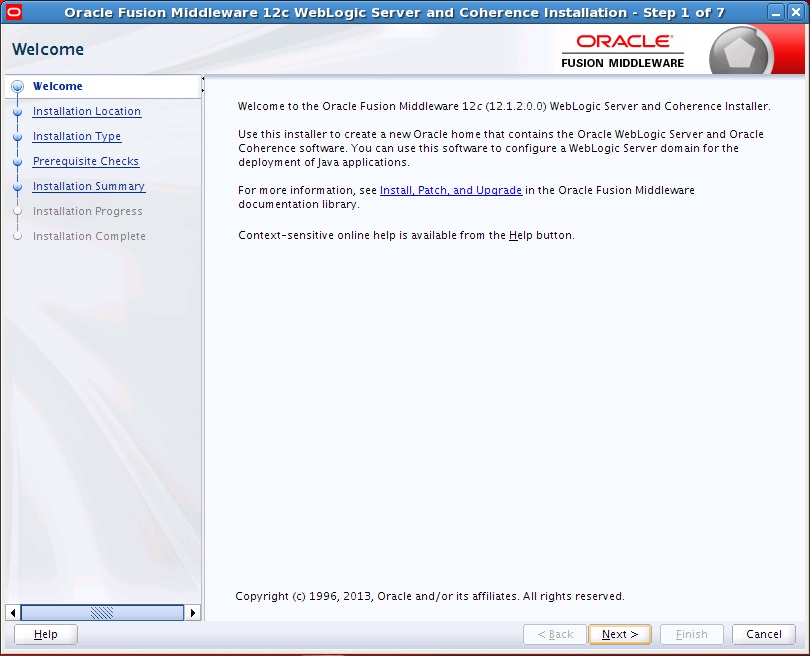Viewport: 810px width, 656px height.
Task: Click the Installation Type step bullet
Action: point(18,136)
